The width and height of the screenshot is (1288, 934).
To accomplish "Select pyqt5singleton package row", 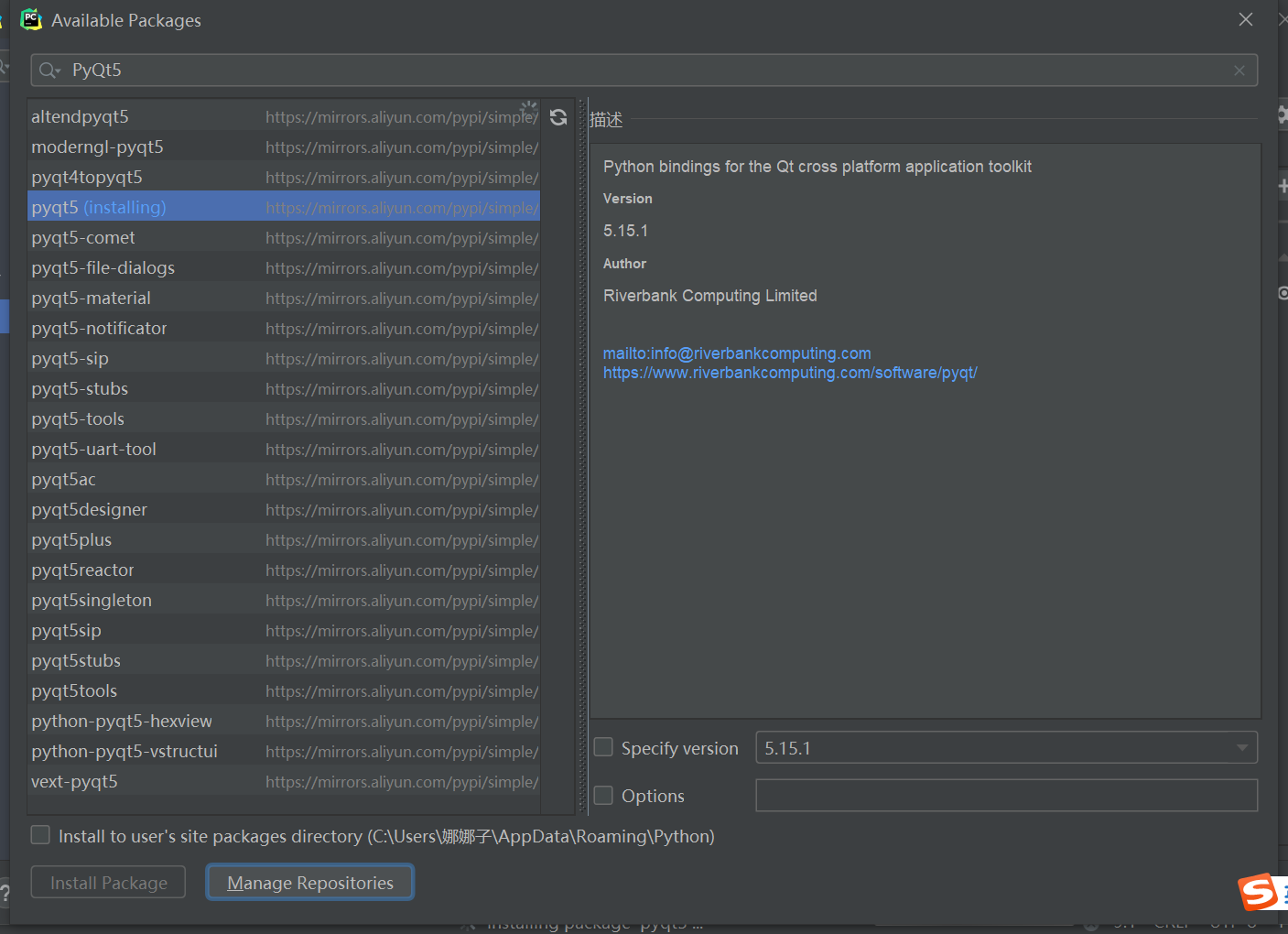I will [284, 600].
